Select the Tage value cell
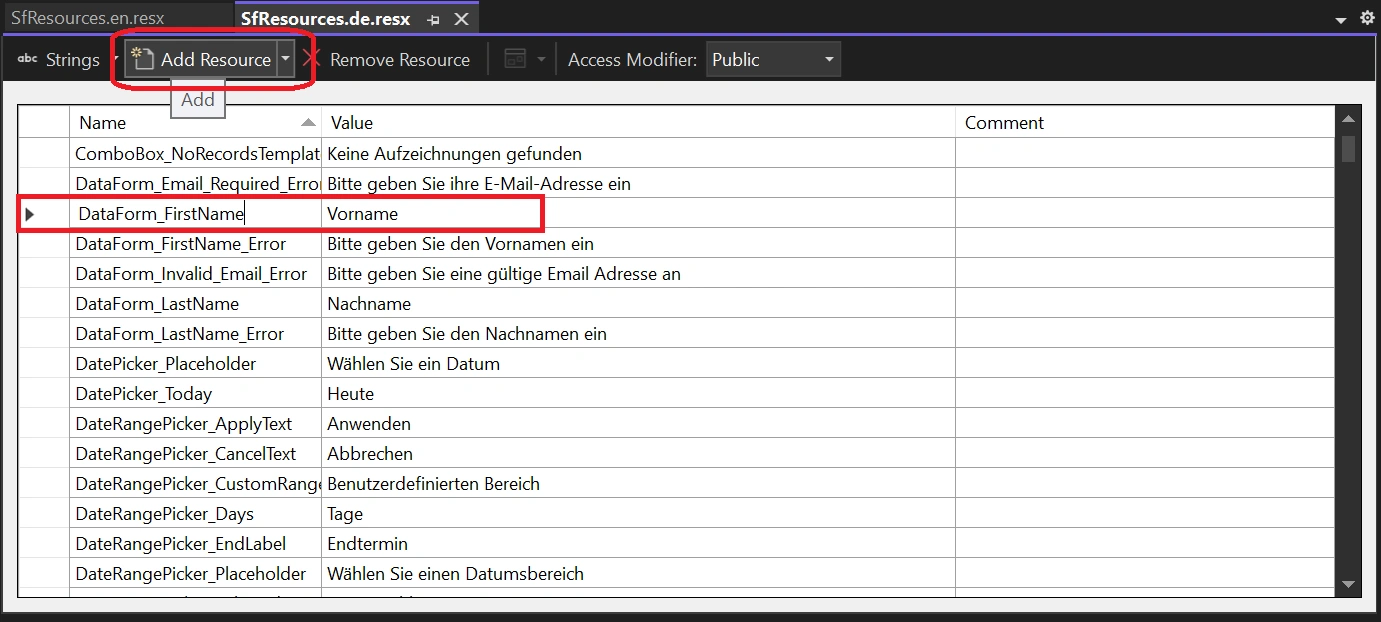The image size is (1381, 622). click(x=638, y=514)
